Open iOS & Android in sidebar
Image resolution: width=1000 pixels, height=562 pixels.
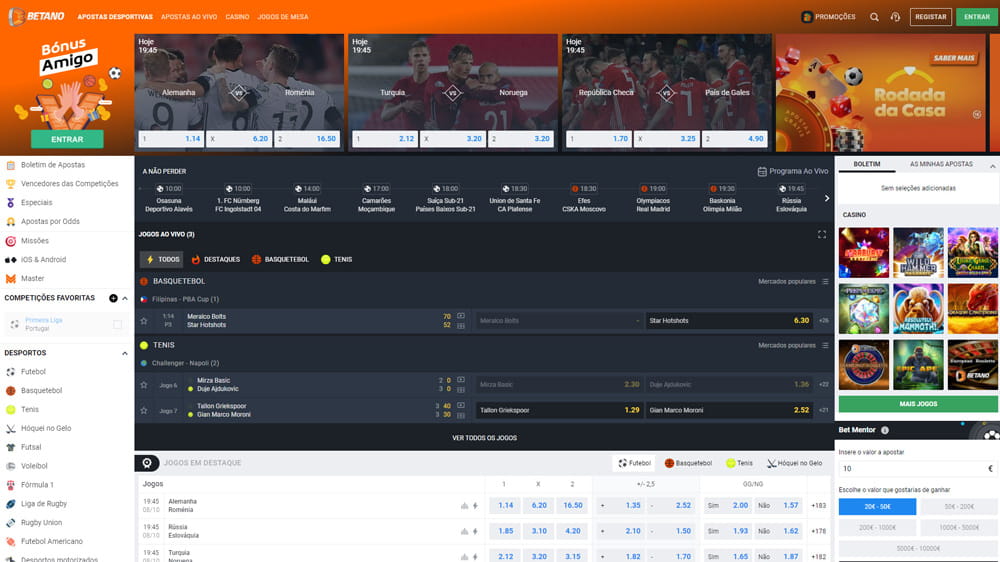tap(43, 260)
